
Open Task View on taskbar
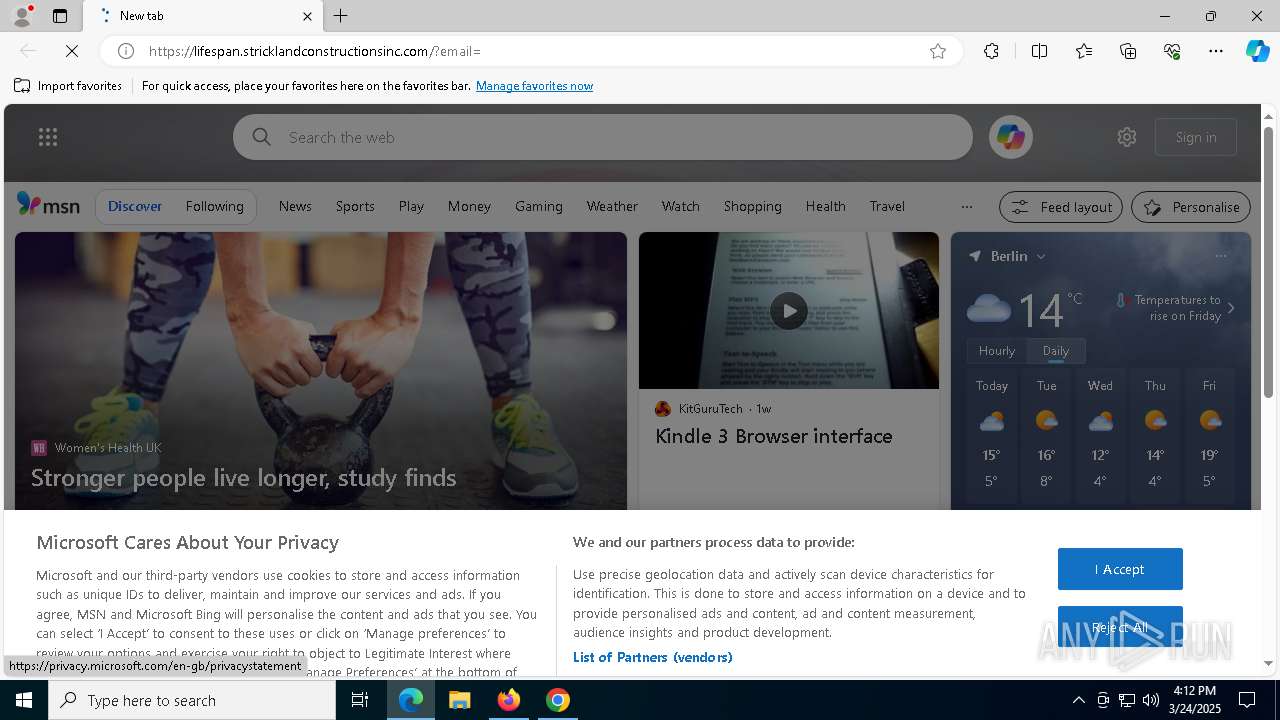tap(361, 700)
